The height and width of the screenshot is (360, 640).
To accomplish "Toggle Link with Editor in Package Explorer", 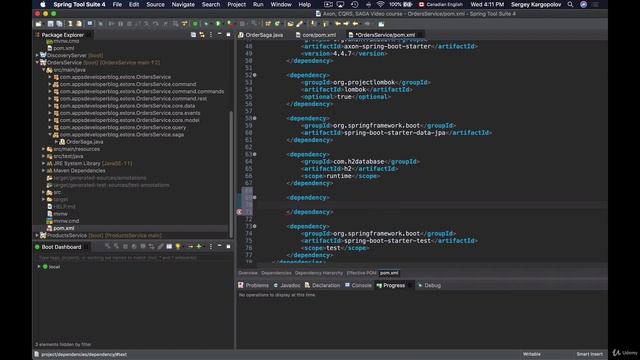I will [x=202, y=35].
